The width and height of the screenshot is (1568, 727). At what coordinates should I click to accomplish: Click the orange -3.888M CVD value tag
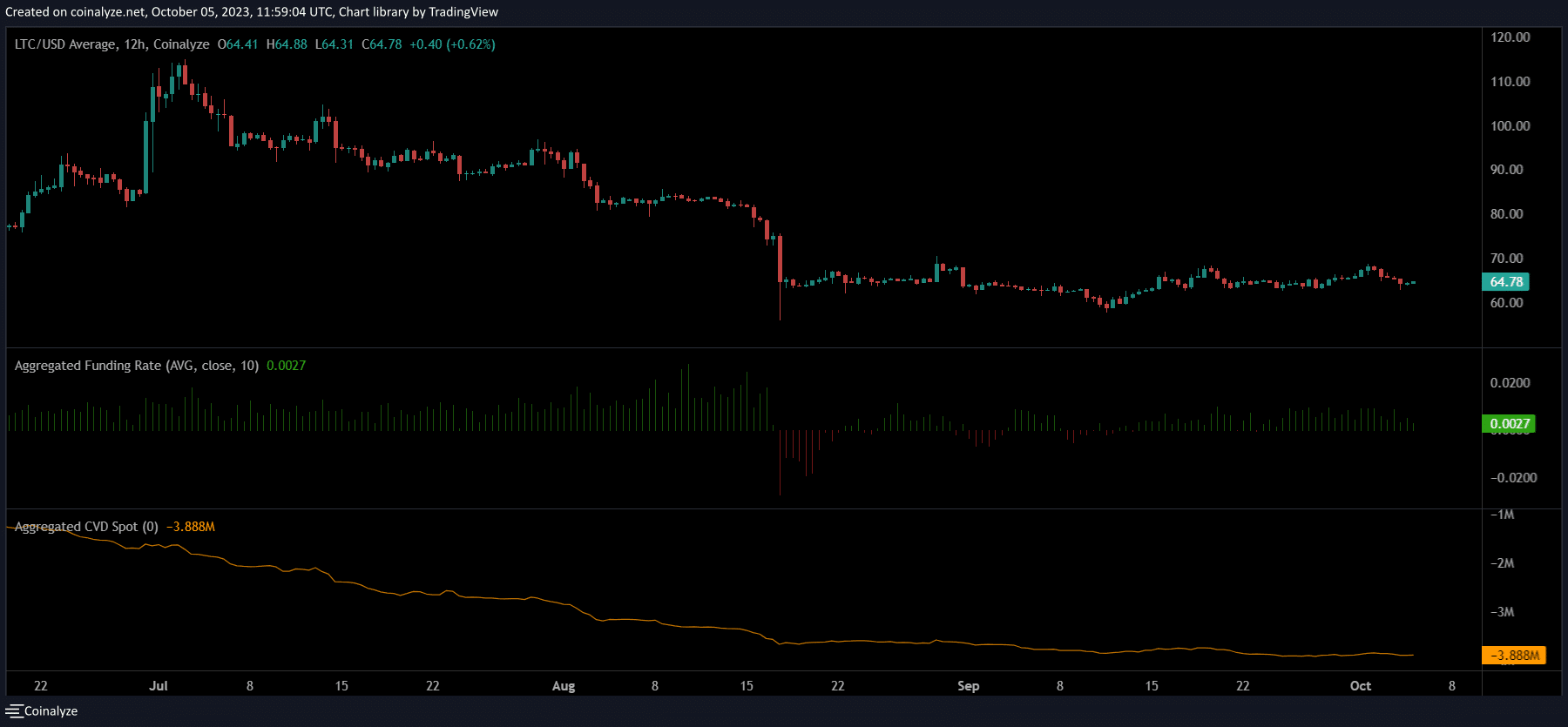(x=1513, y=656)
